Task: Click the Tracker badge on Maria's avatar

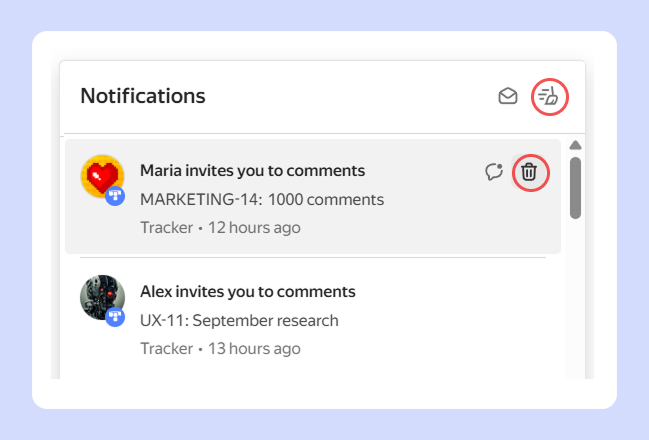Action: coord(115,197)
